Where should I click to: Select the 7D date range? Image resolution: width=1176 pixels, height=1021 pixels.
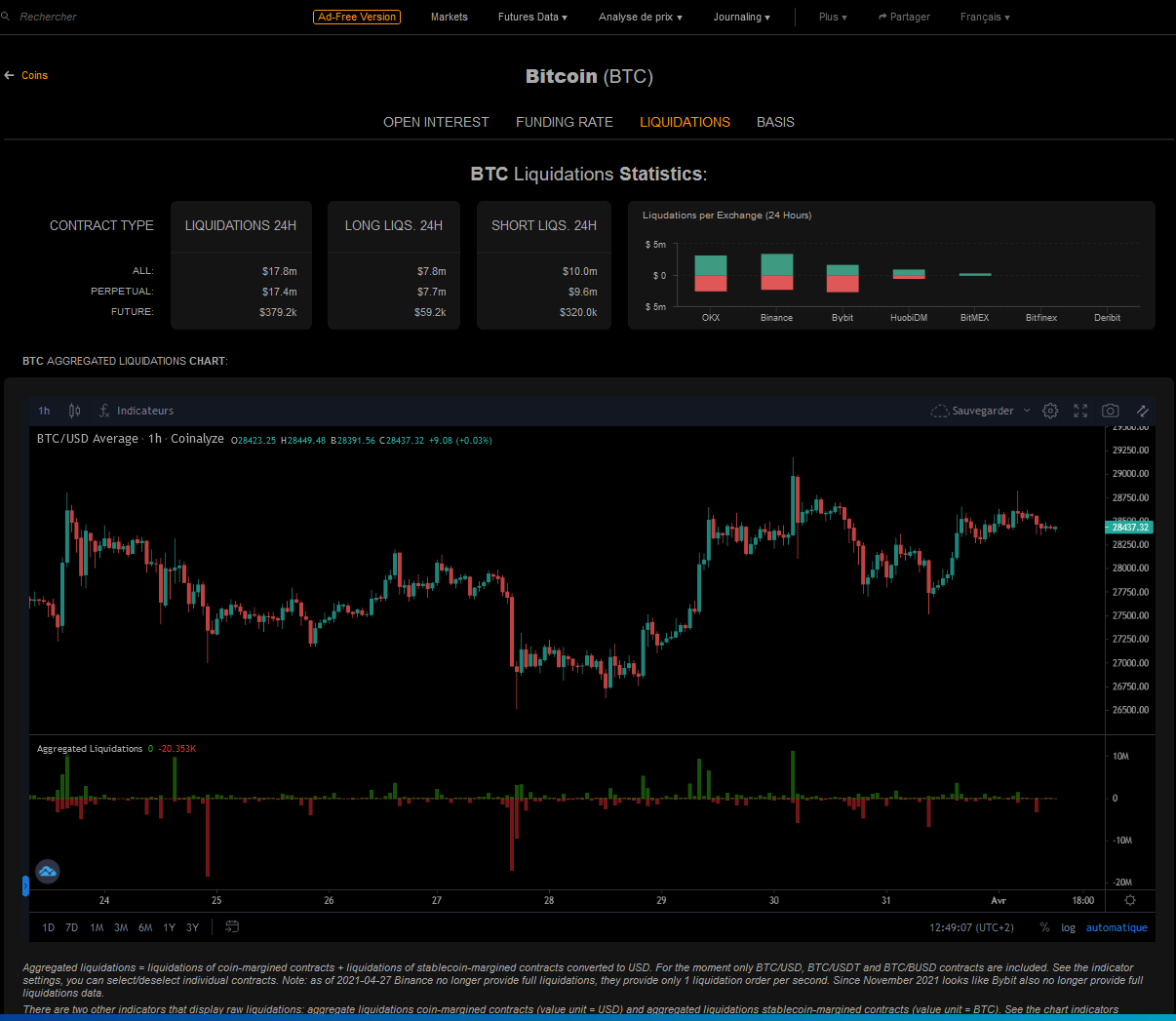coord(71,927)
